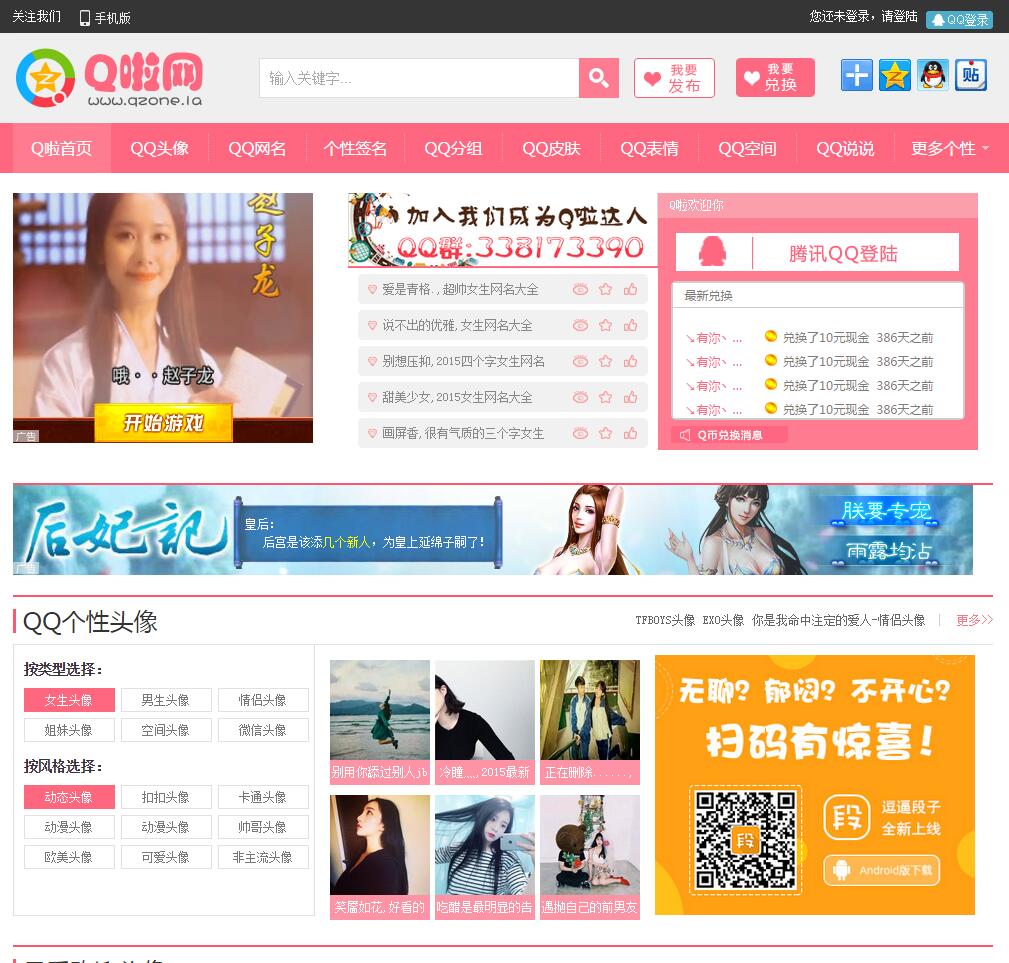The width and height of the screenshot is (1009, 963).
Task: Click the speaker icon by Q币兑换消息
Action: (x=685, y=436)
